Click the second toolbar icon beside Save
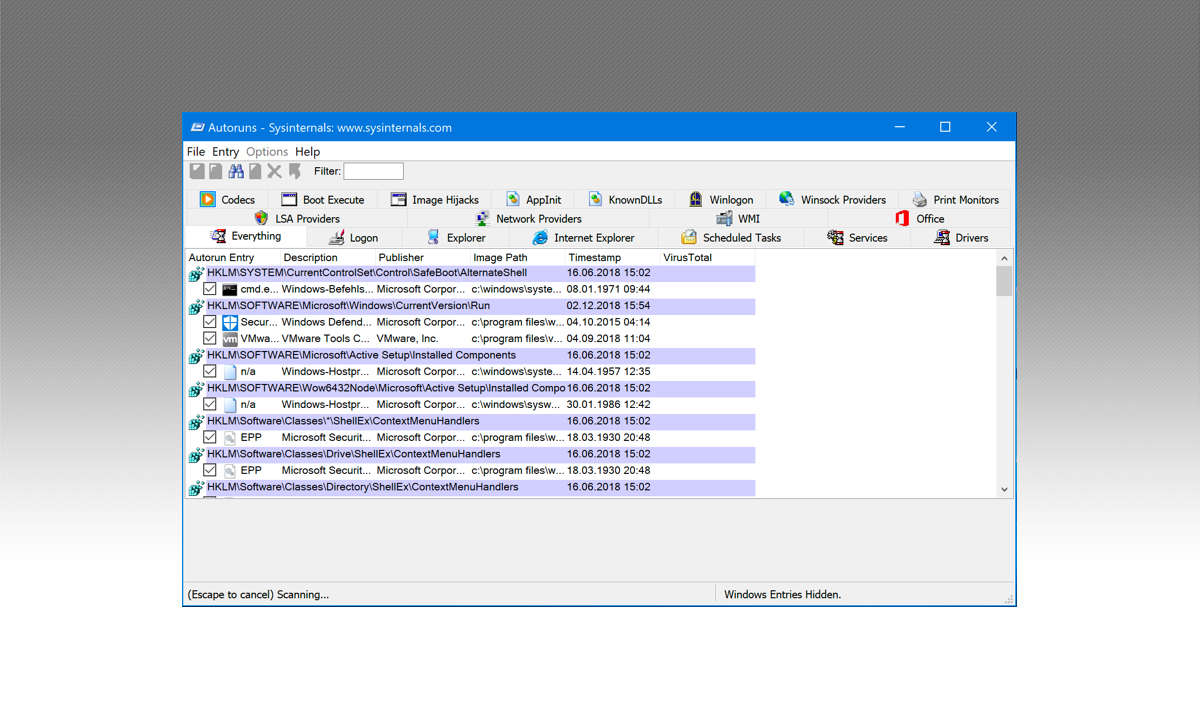 215,171
